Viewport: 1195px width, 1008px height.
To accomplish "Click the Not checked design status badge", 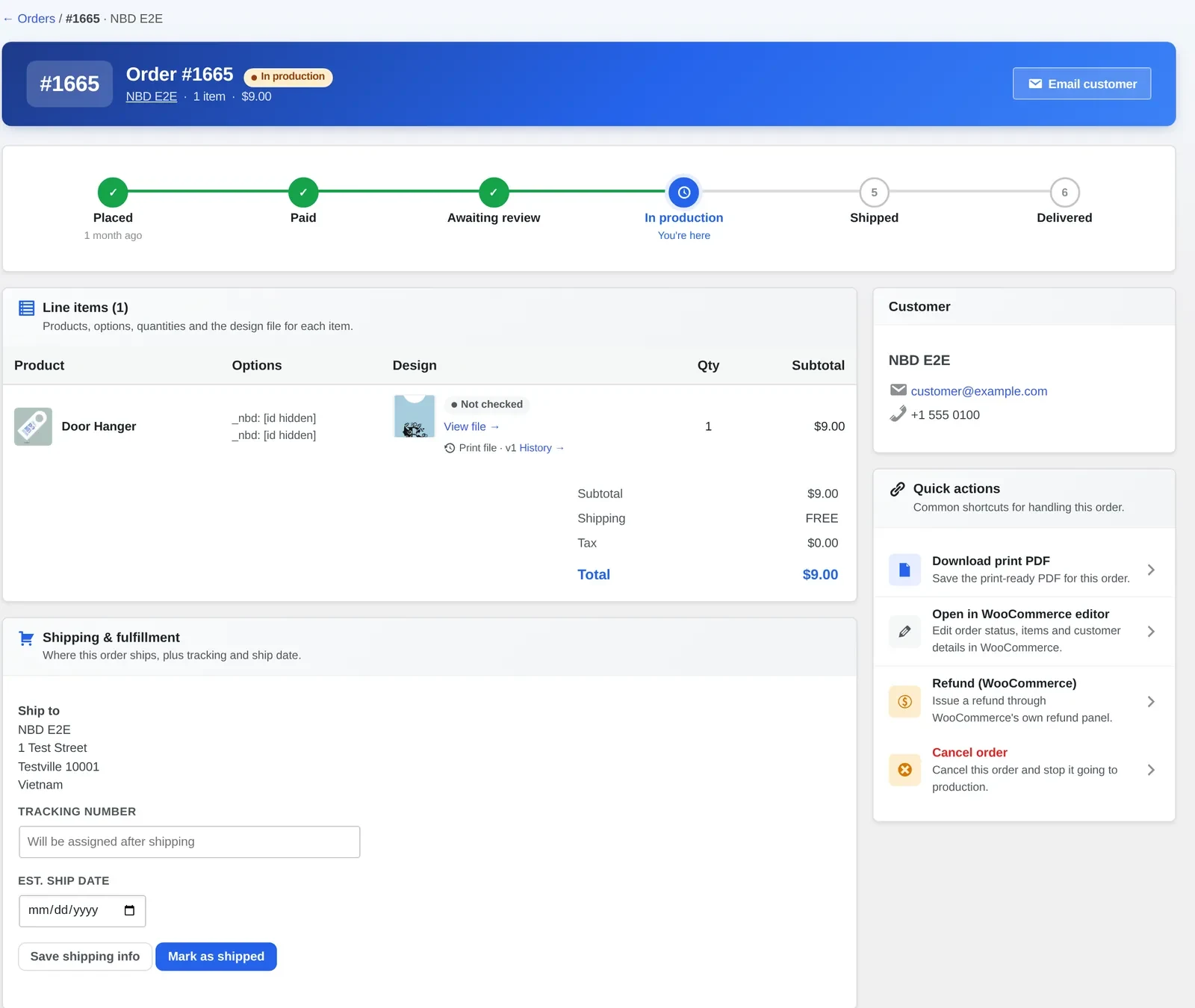I will (x=487, y=405).
